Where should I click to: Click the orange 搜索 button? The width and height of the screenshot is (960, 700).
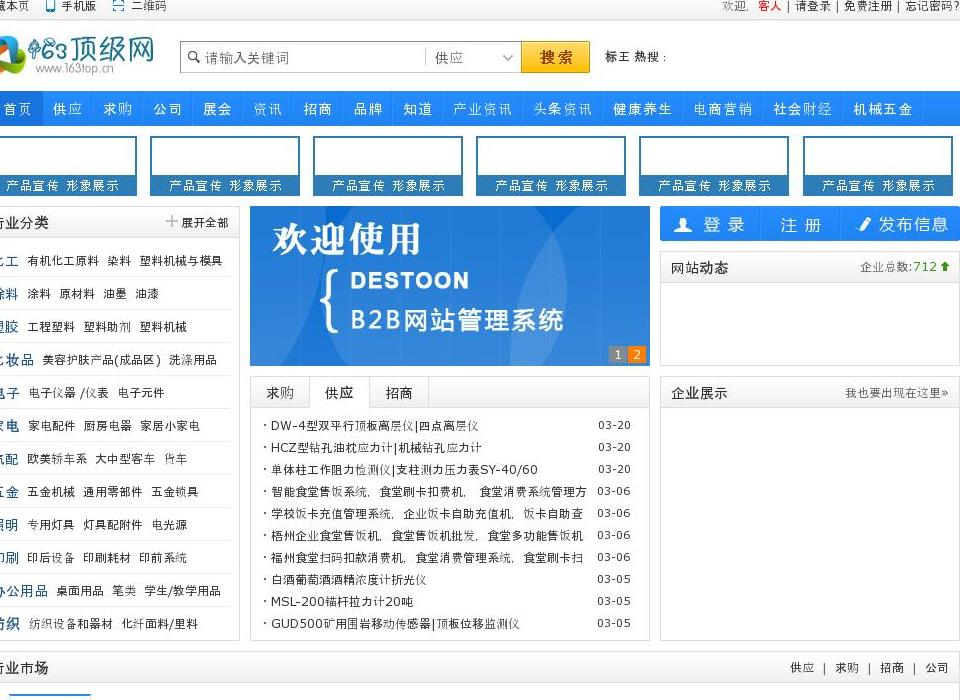[x=555, y=57]
